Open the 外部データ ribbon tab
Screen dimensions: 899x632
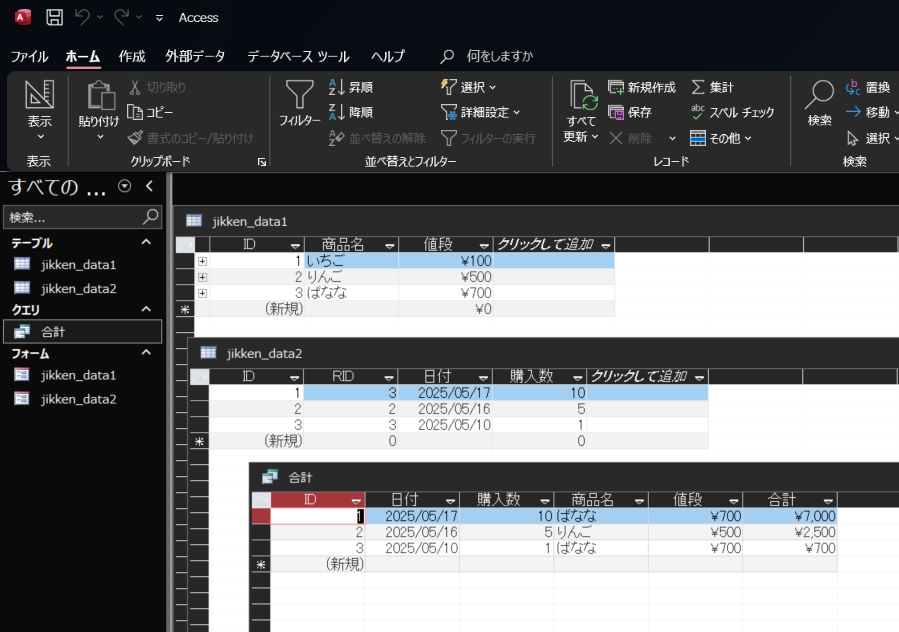(195, 56)
